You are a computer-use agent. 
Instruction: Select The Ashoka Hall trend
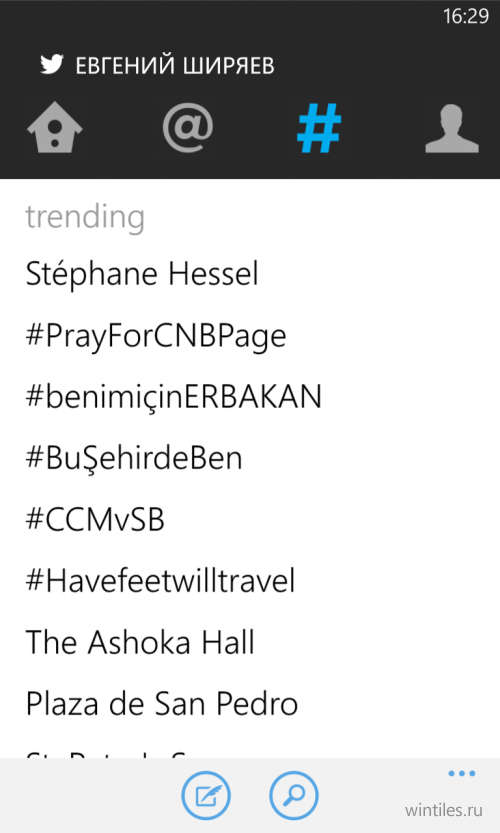pyautogui.click(x=140, y=642)
